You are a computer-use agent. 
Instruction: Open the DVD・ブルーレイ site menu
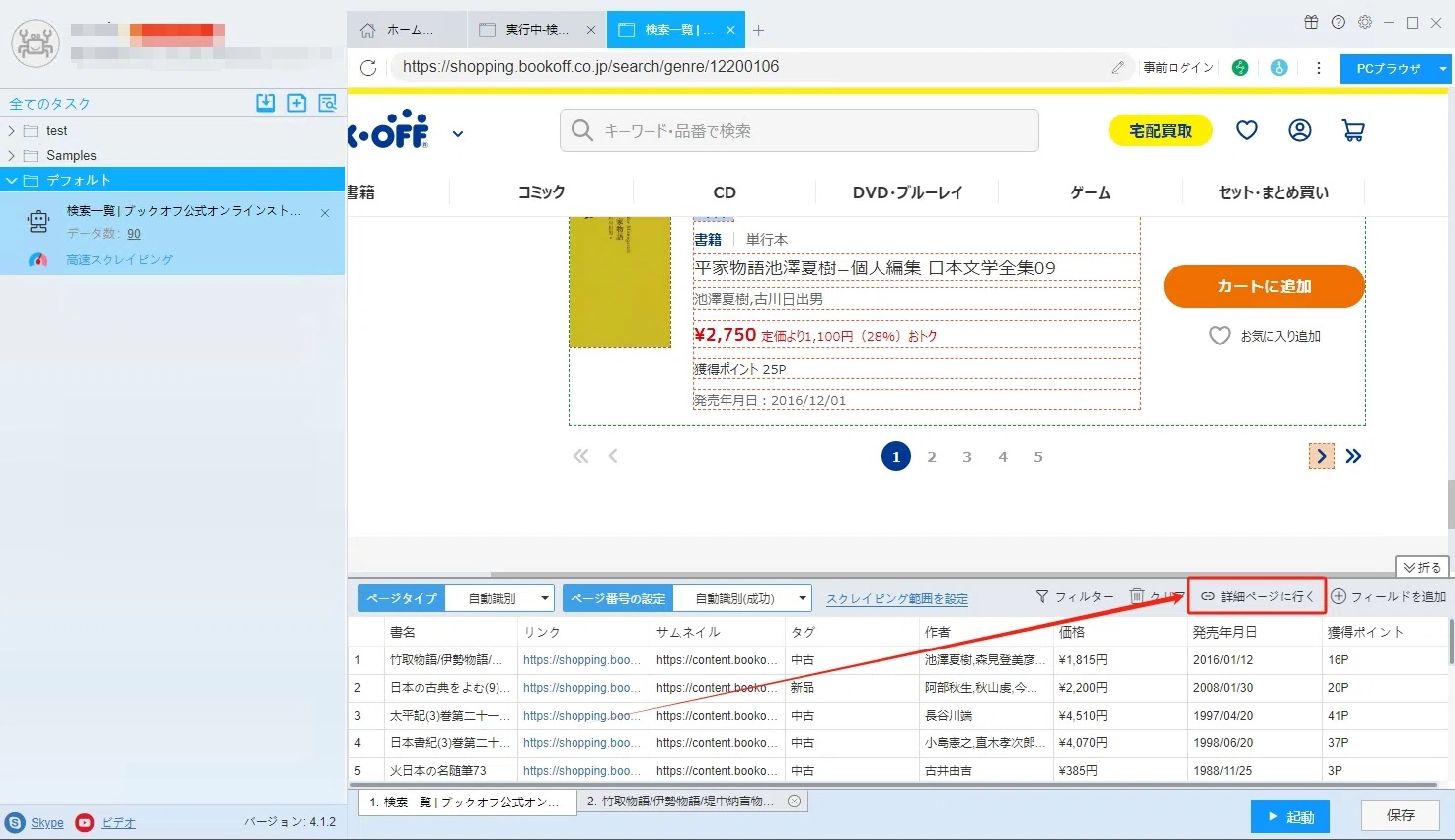907,192
